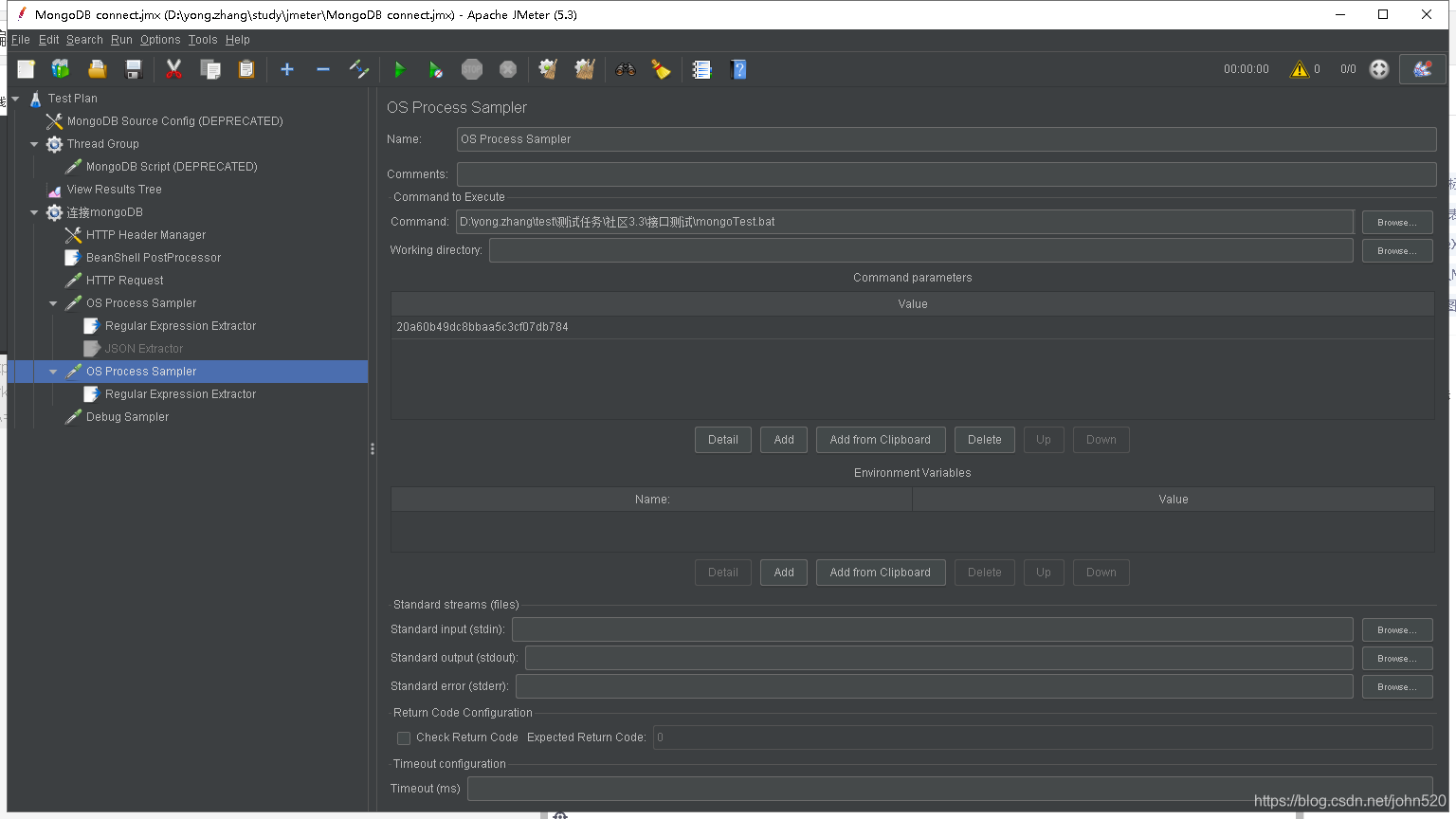This screenshot has width=1456, height=819.
Task: Collapse the selected OS Process Sampler node
Action: point(53,372)
